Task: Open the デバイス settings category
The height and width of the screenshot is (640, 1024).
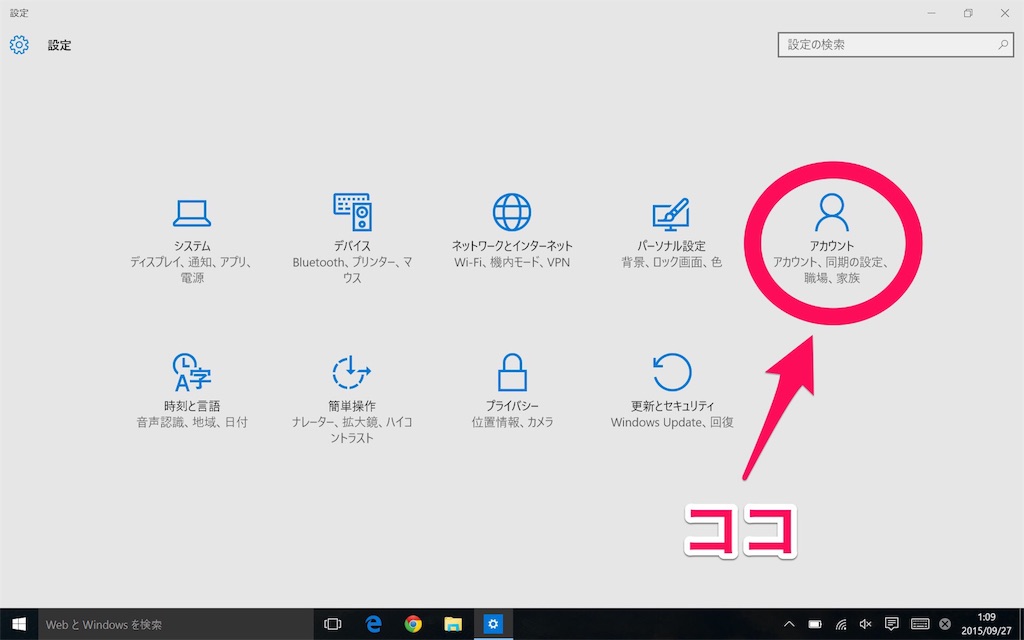Action: 352,240
